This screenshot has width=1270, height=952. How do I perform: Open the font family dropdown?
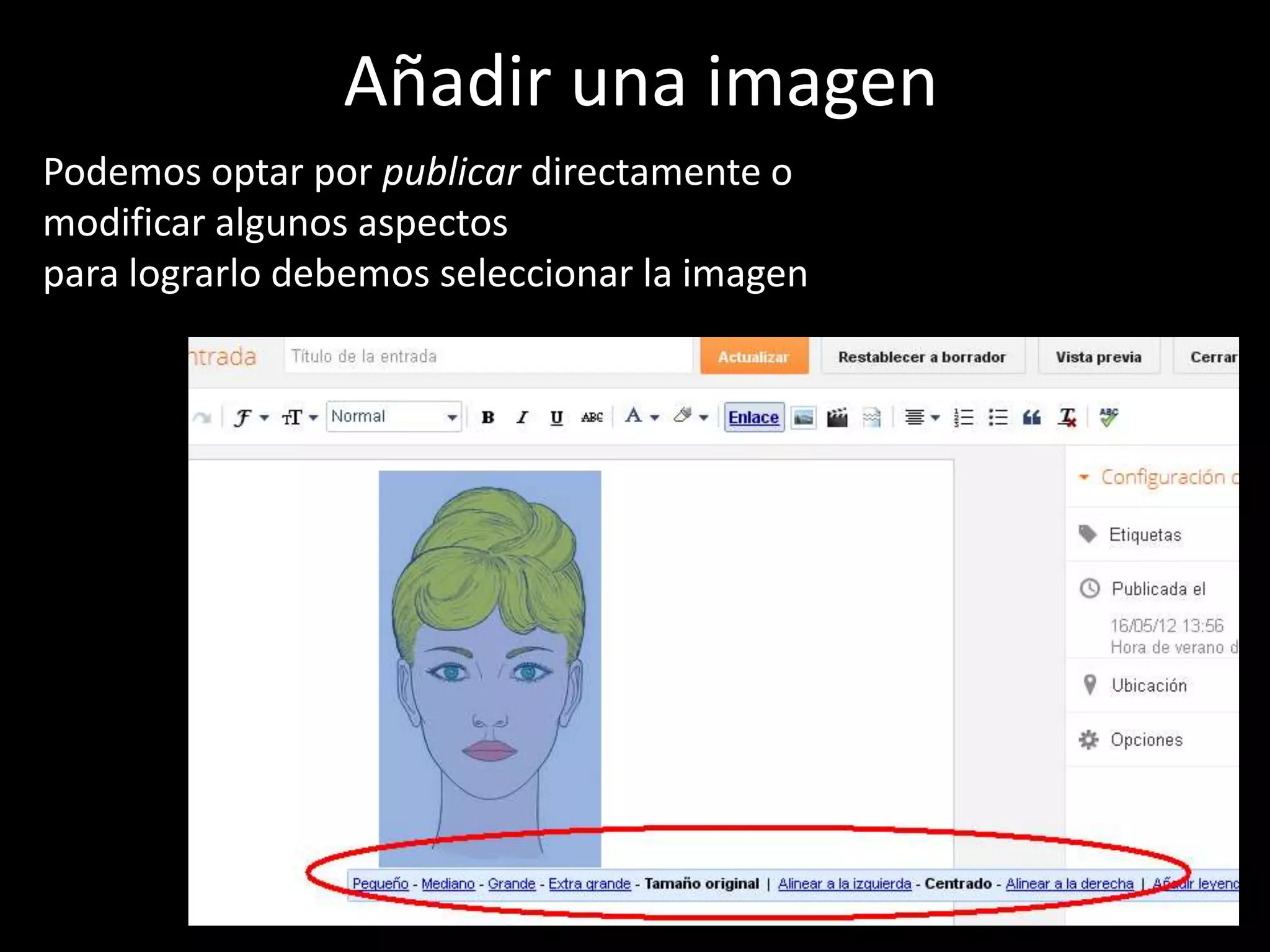251,417
